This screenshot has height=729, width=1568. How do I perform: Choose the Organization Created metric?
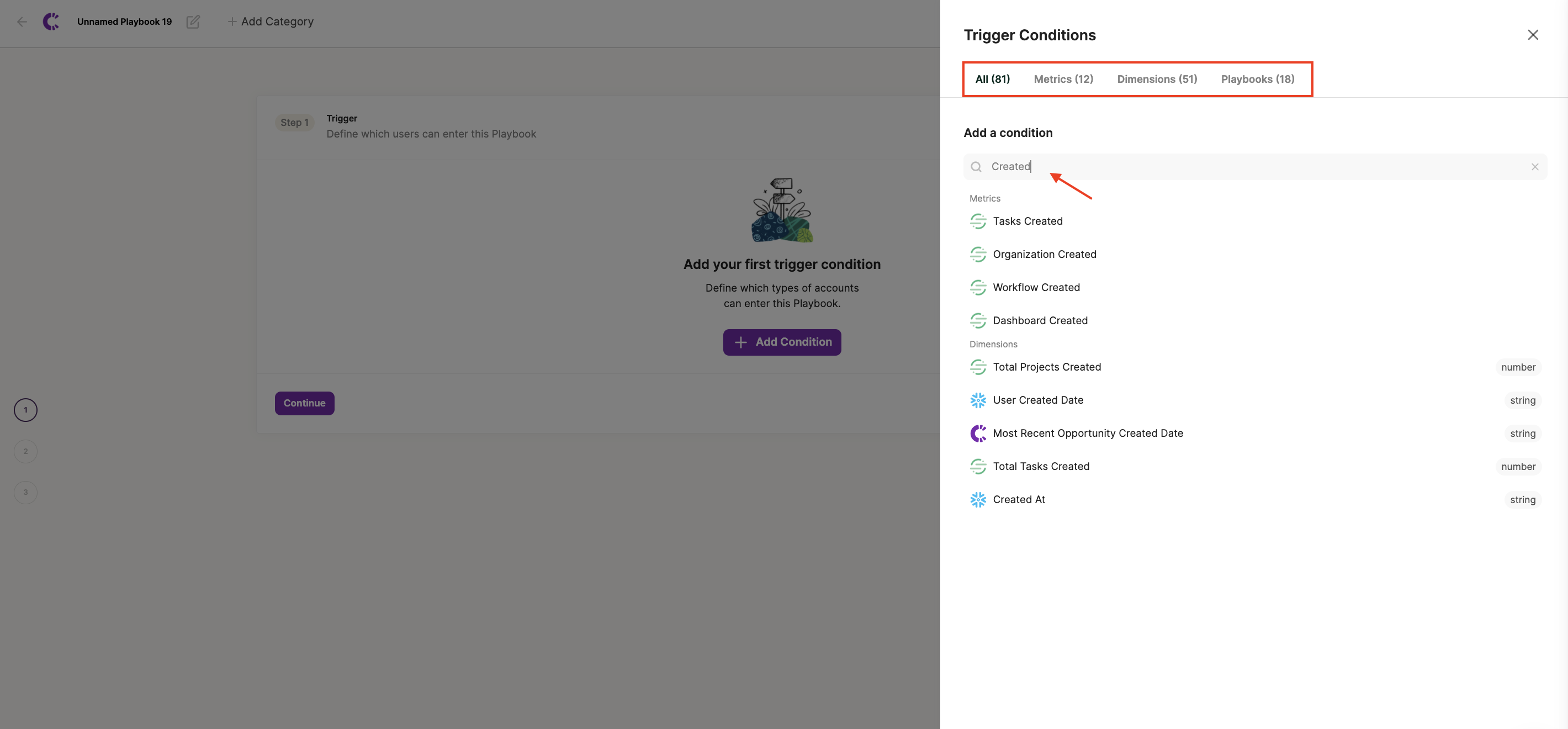pyautogui.click(x=1044, y=255)
